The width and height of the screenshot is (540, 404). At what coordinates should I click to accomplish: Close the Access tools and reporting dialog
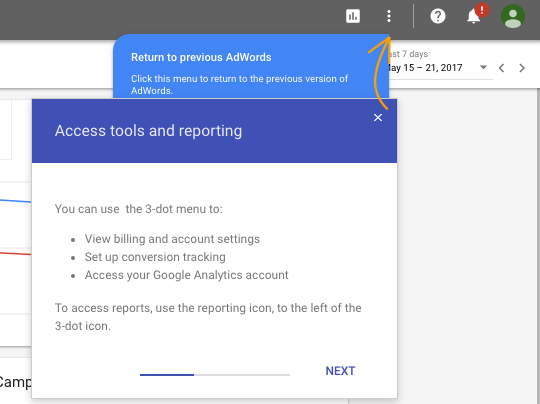click(x=378, y=118)
